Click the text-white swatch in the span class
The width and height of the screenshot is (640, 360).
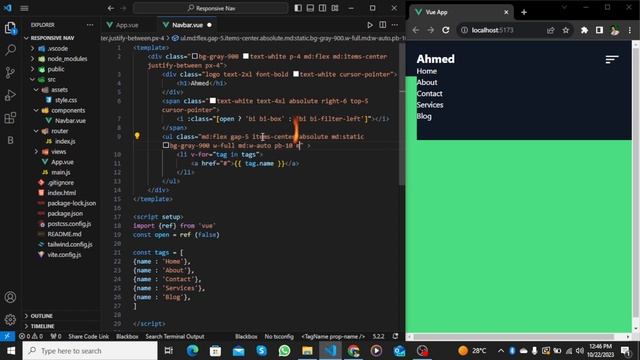pyautogui.click(x=213, y=100)
